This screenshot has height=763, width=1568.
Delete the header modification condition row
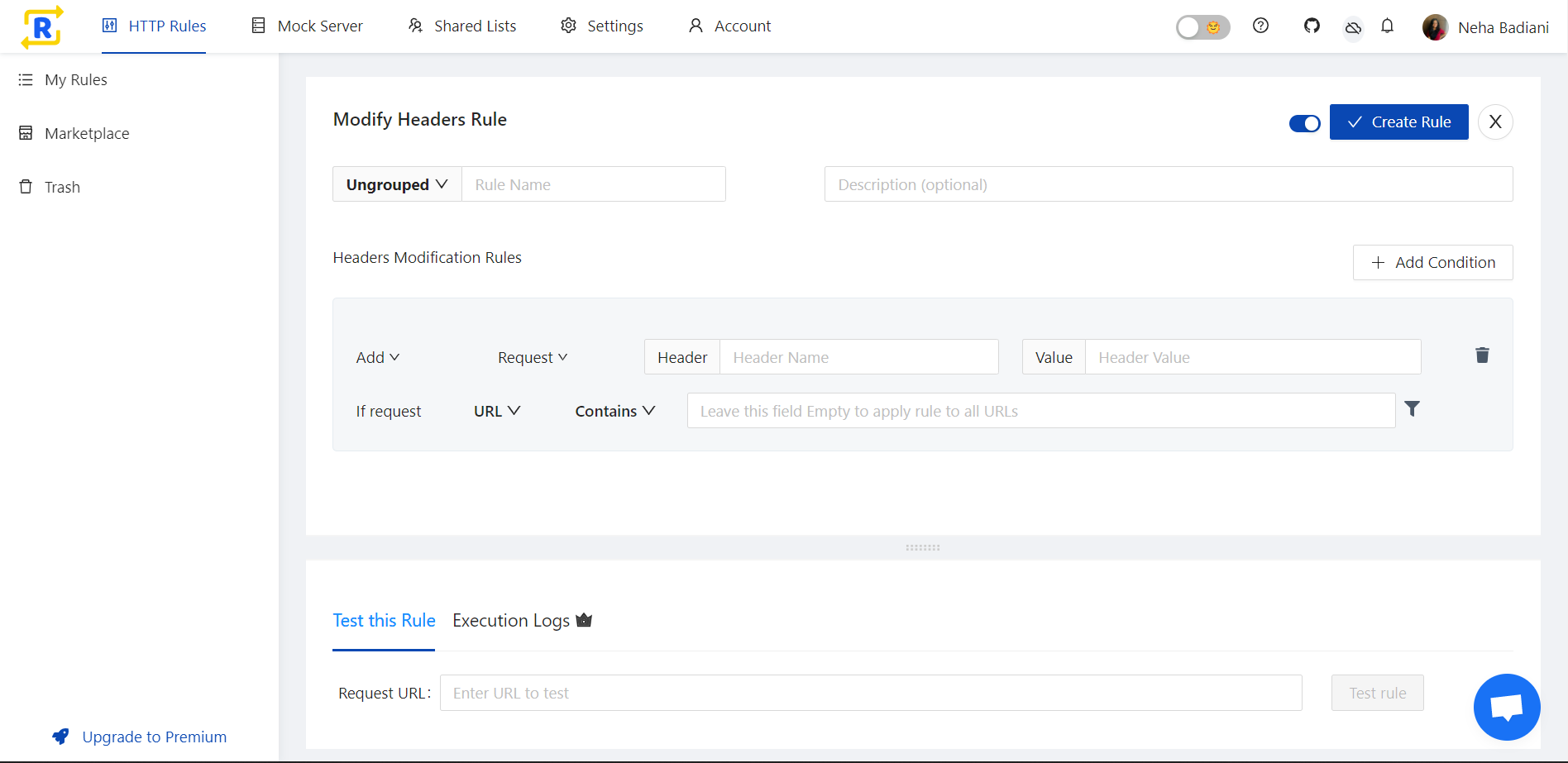tap(1482, 355)
